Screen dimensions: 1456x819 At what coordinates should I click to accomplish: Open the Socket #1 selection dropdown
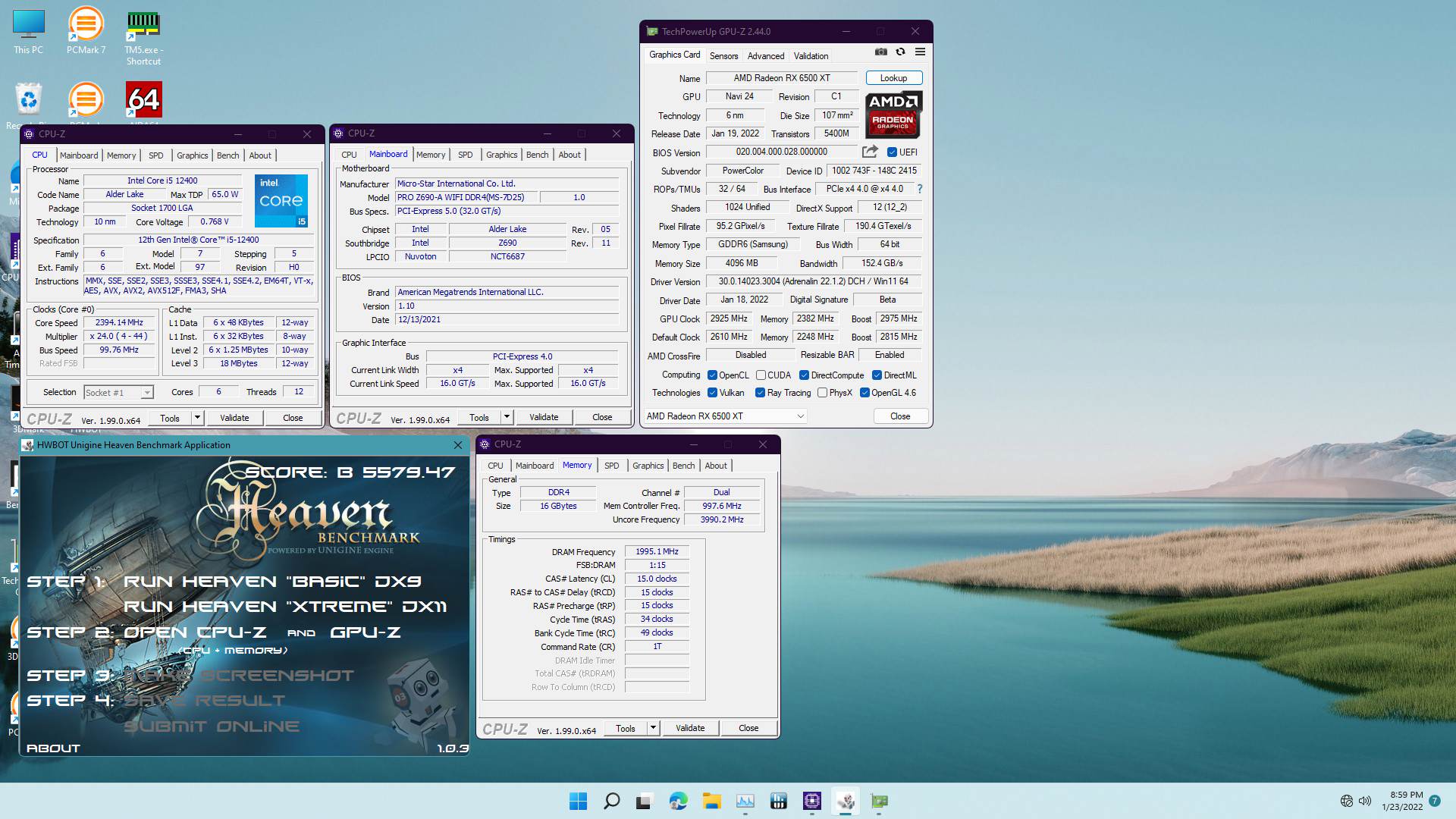tap(119, 392)
